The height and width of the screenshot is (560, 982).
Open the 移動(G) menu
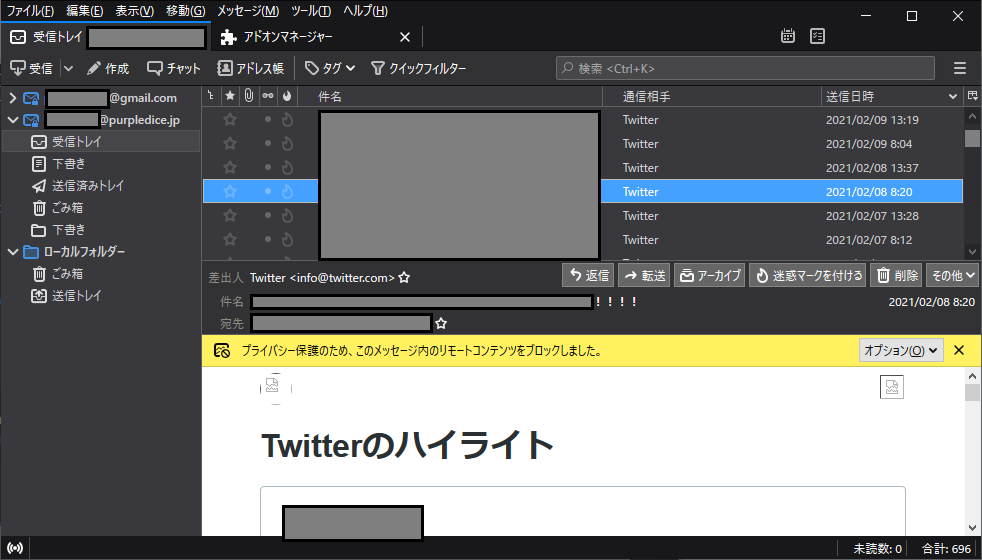pos(185,11)
